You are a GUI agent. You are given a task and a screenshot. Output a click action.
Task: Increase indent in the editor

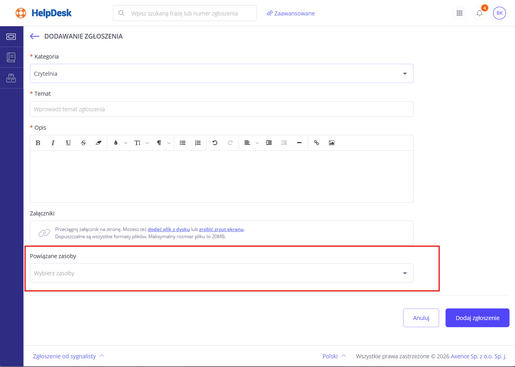269,143
